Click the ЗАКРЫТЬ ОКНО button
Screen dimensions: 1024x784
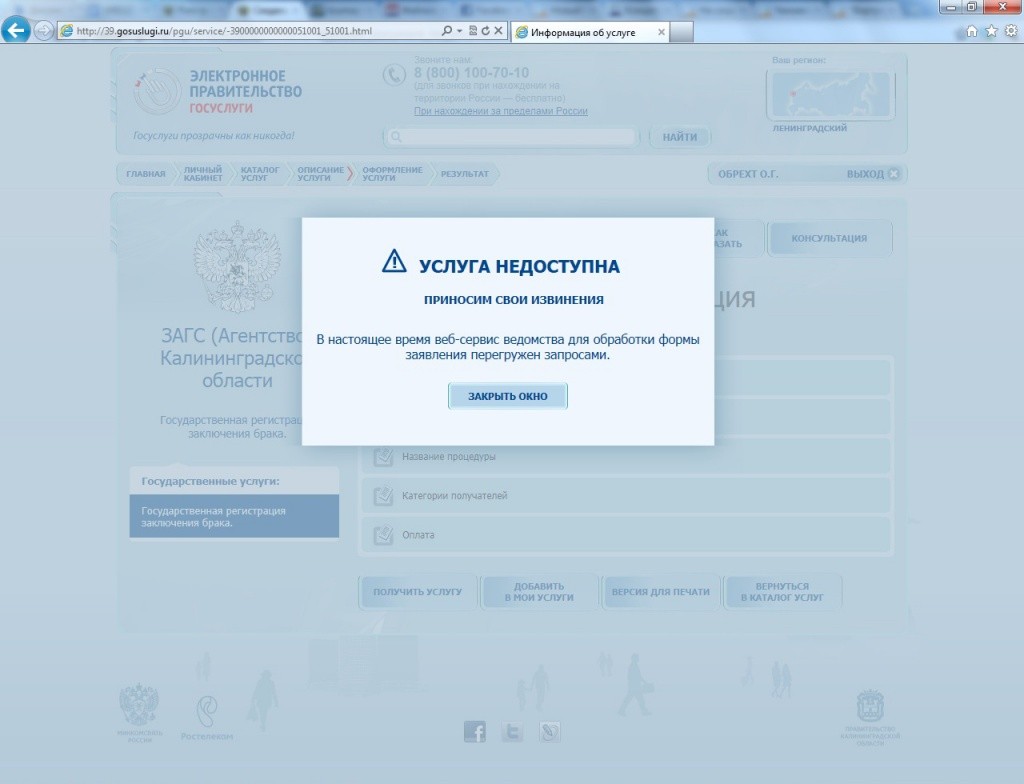point(507,396)
